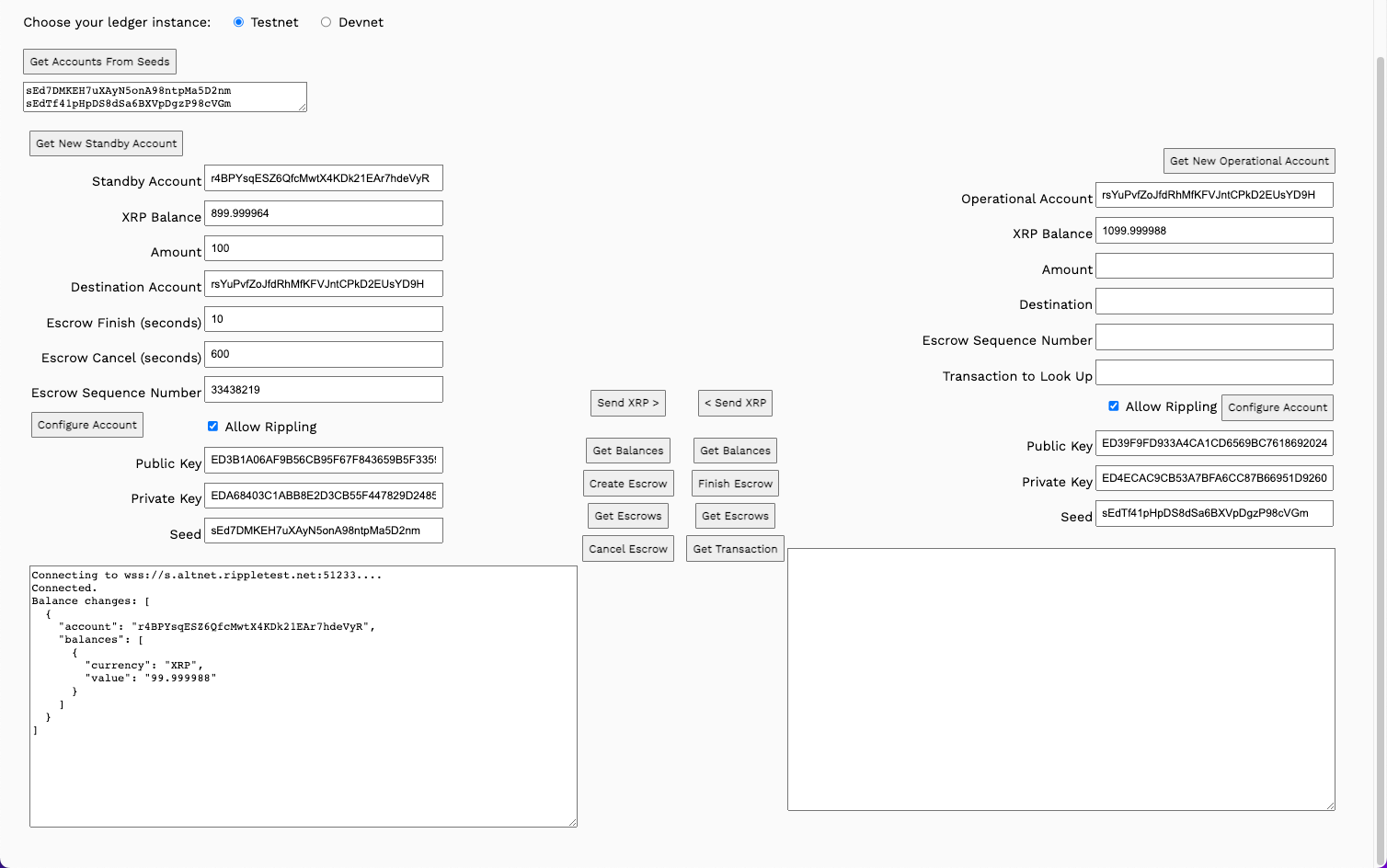This screenshot has height=868, width=1387.
Task: Click standby Configure Account button
Action: tap(87, 425)
